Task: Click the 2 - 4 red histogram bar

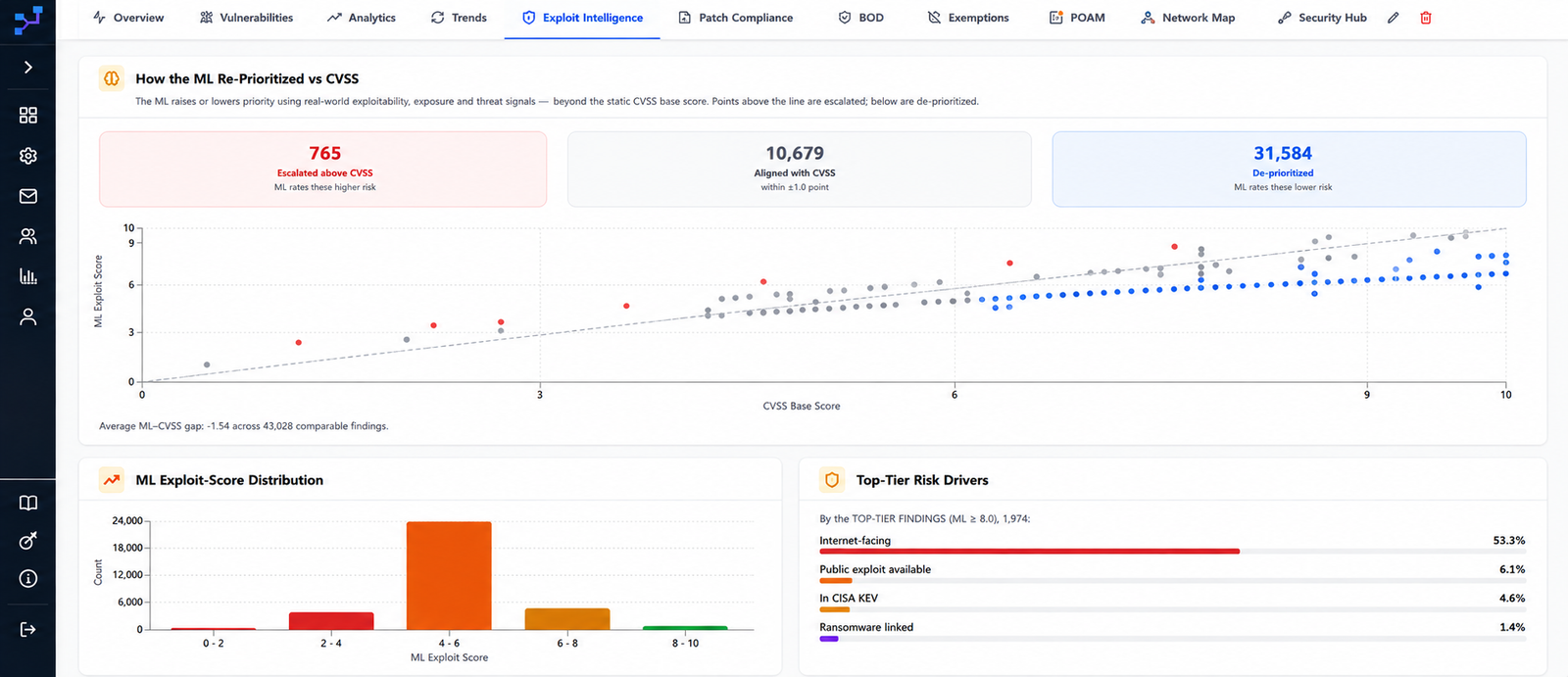Action: [331, 621]
